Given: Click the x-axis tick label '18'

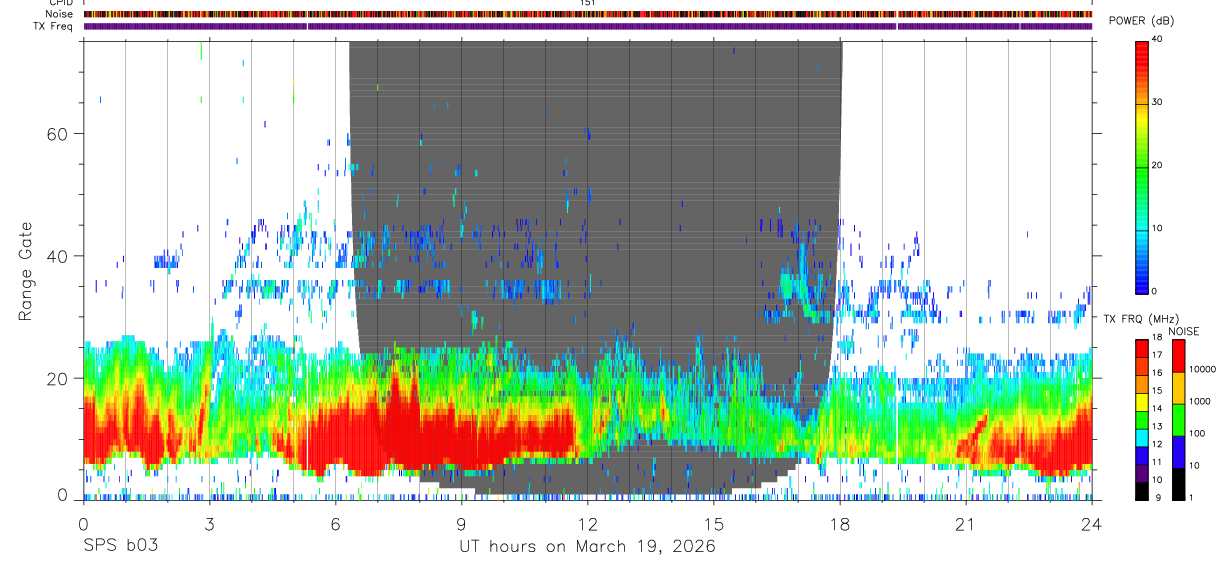Looking at the screenshot, I should pos(840,524).
